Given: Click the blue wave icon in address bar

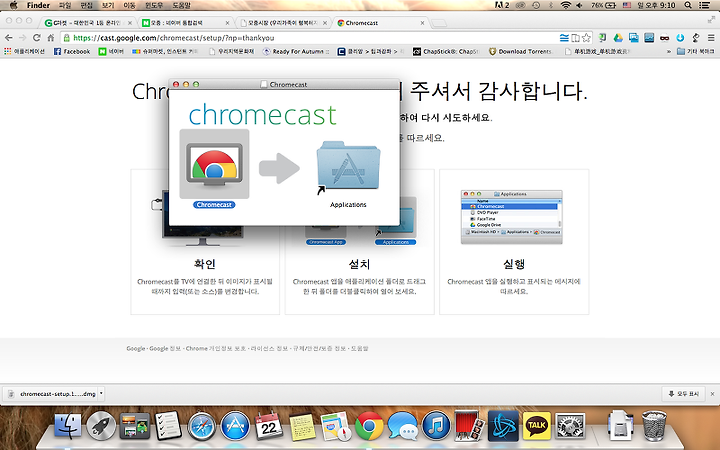Looking at the screenshot, I should (564, 38).
